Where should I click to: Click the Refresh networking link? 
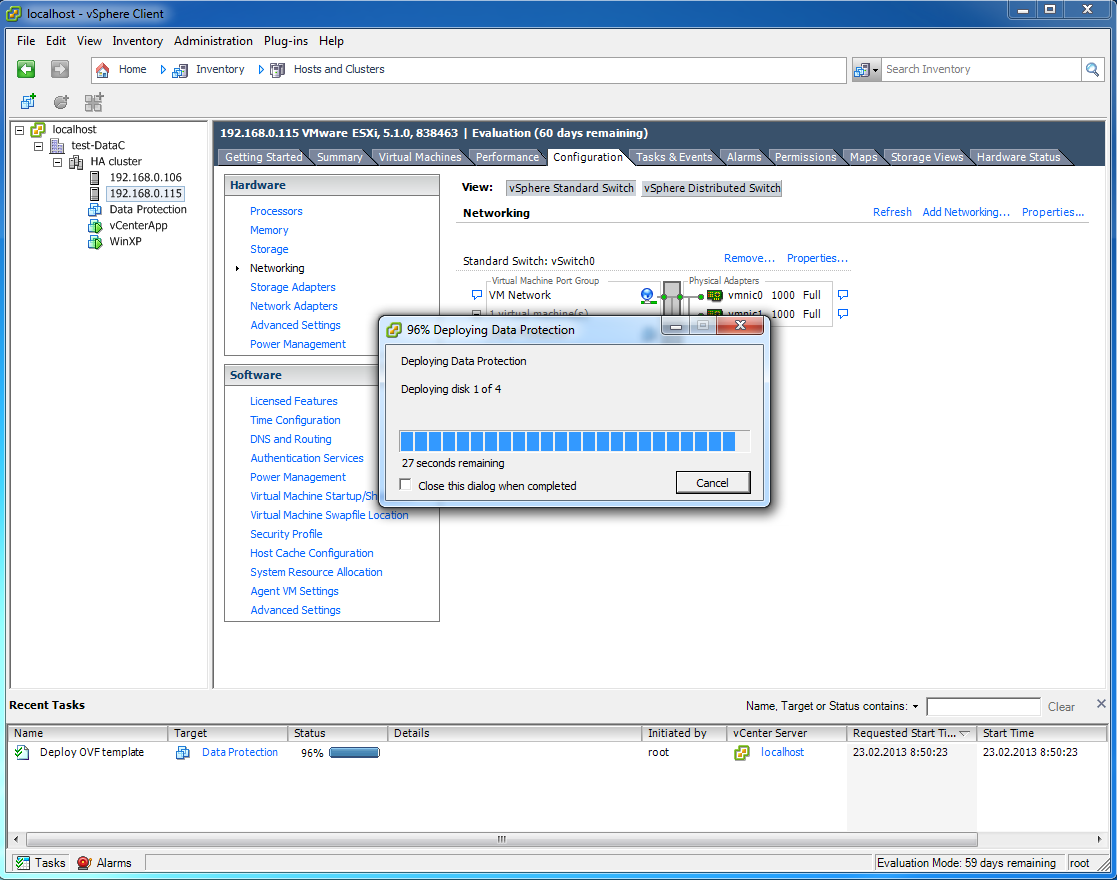click(892, 212)
